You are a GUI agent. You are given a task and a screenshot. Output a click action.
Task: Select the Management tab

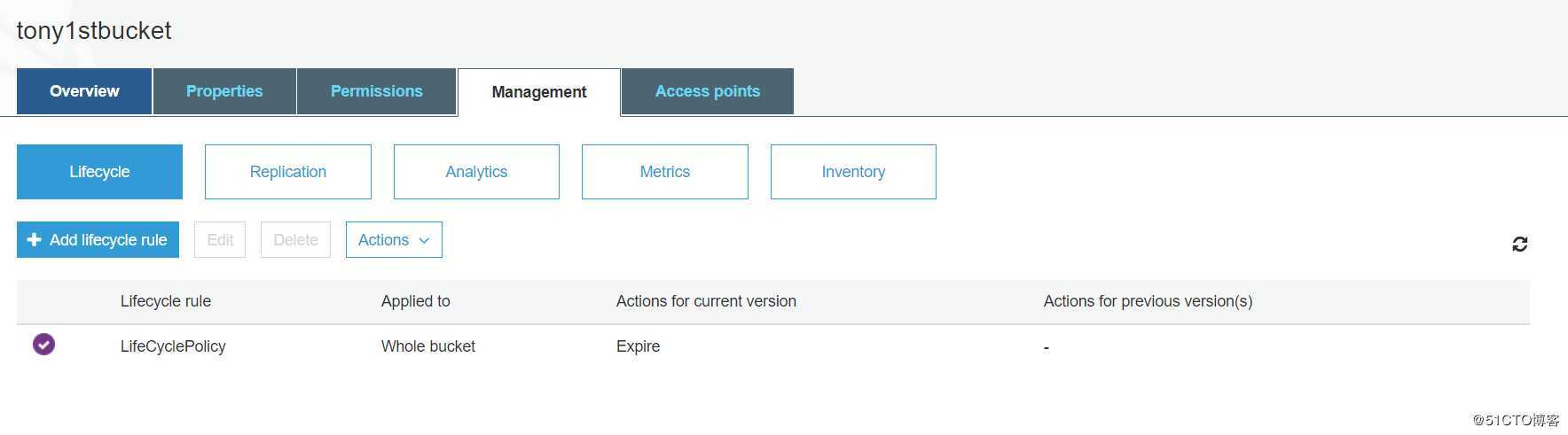click(539, 92)
